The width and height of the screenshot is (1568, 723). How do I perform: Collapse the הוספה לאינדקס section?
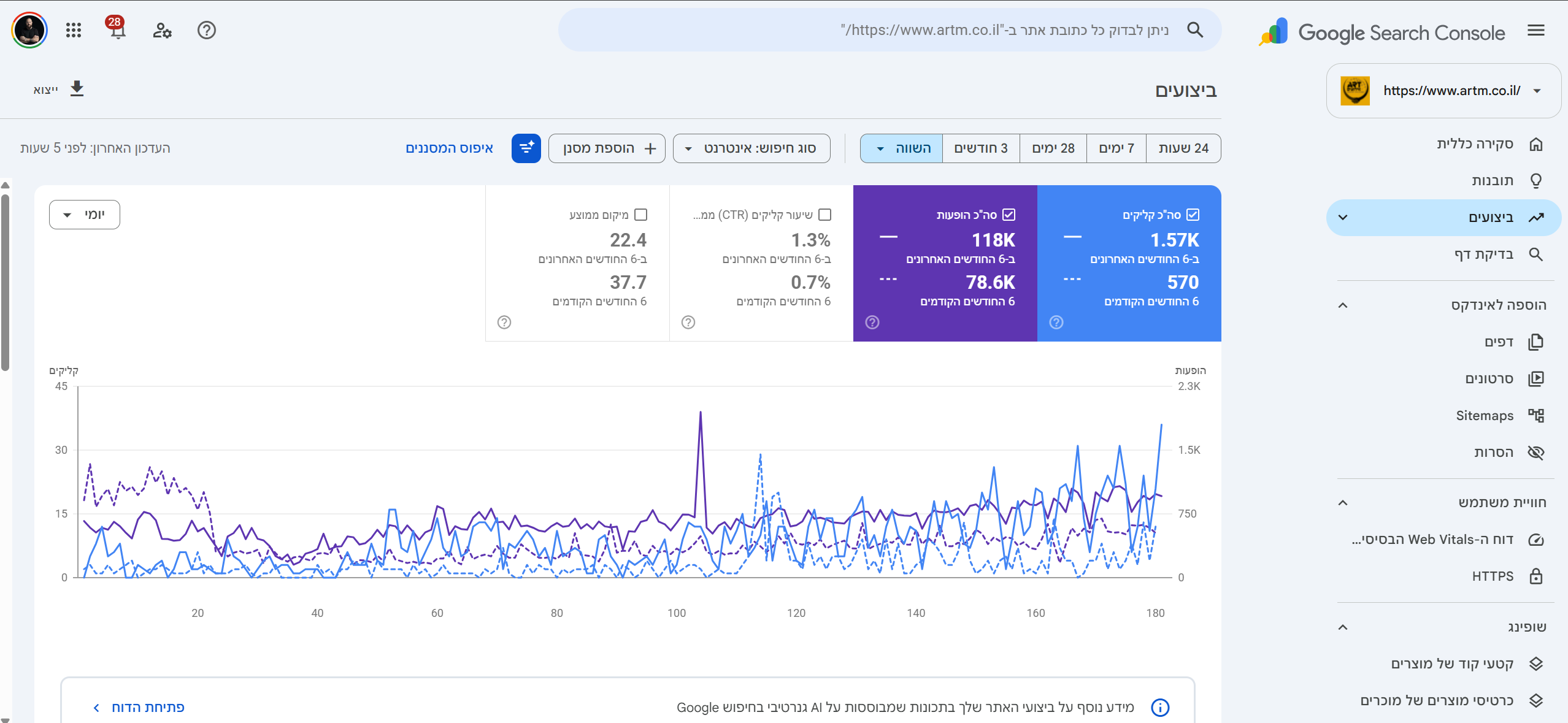coord(1343,305)
